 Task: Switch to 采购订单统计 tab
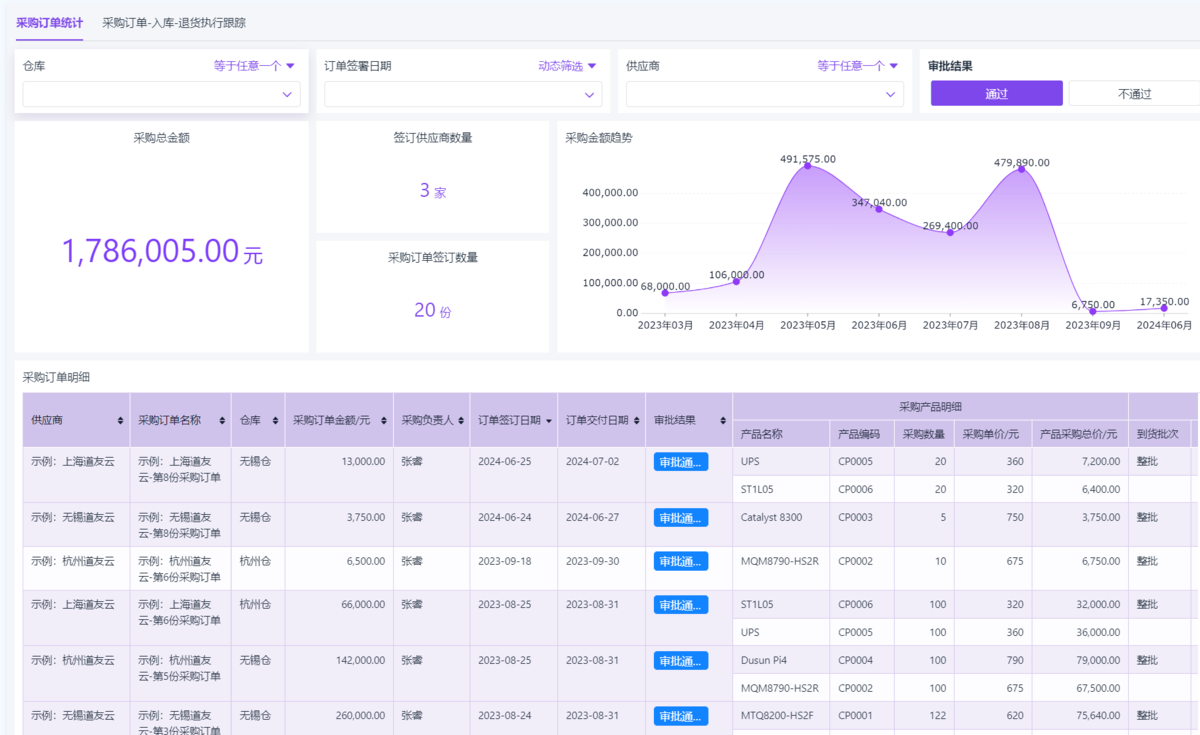pos(50,22)
